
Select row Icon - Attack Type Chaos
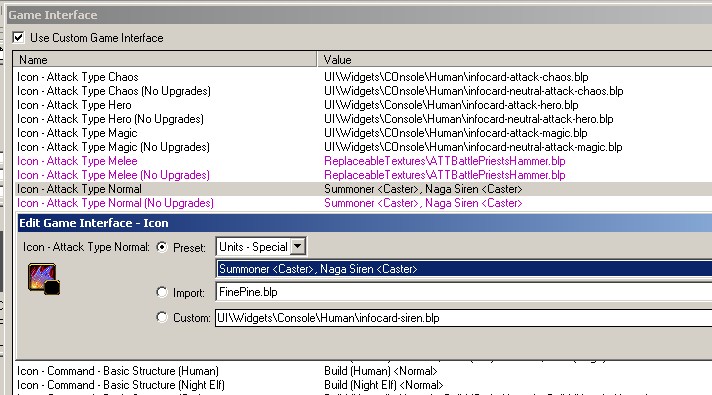78,77
